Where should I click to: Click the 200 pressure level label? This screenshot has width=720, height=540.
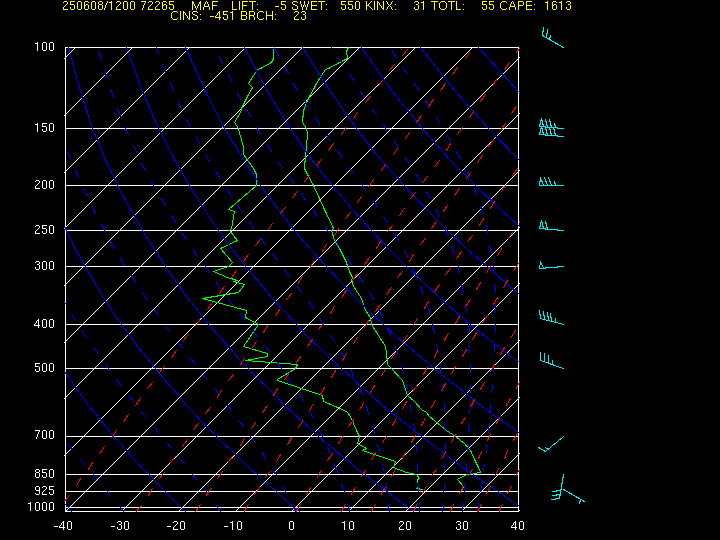(44, 185)
